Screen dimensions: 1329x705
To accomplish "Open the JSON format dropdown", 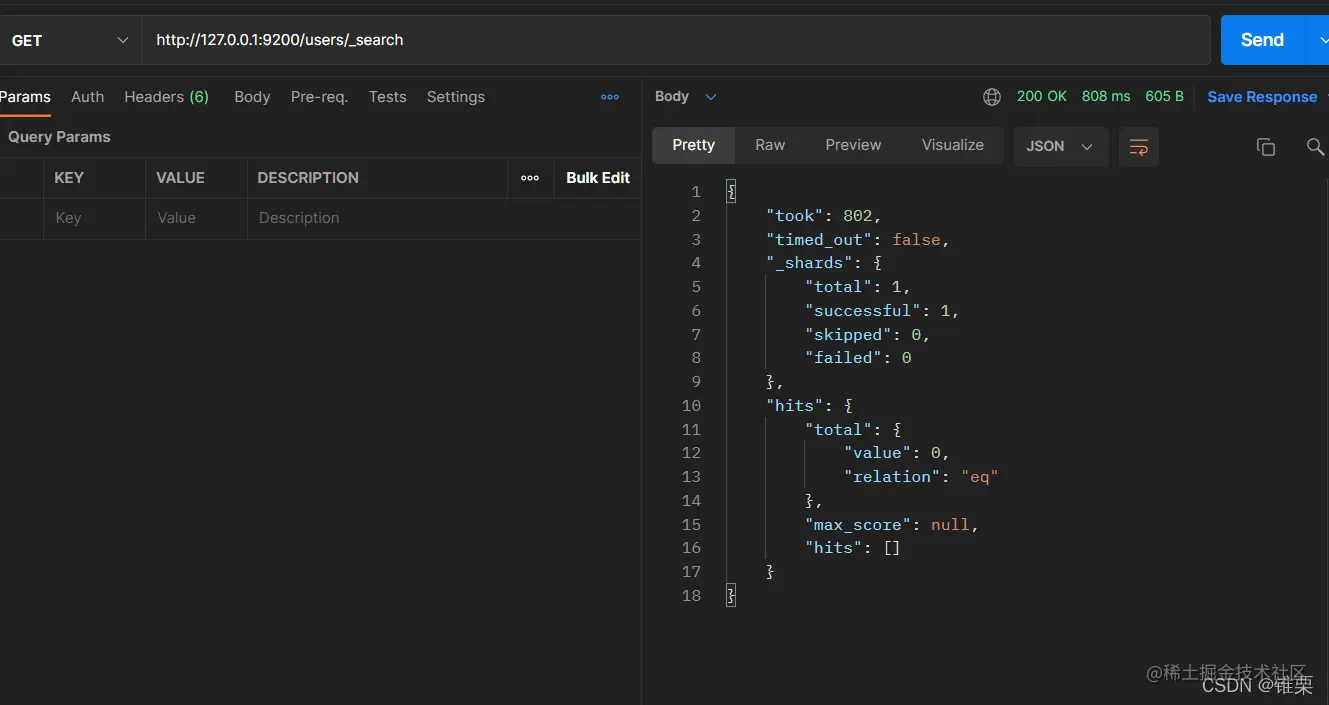I will pyautogui.click(x=1060, y=146).
